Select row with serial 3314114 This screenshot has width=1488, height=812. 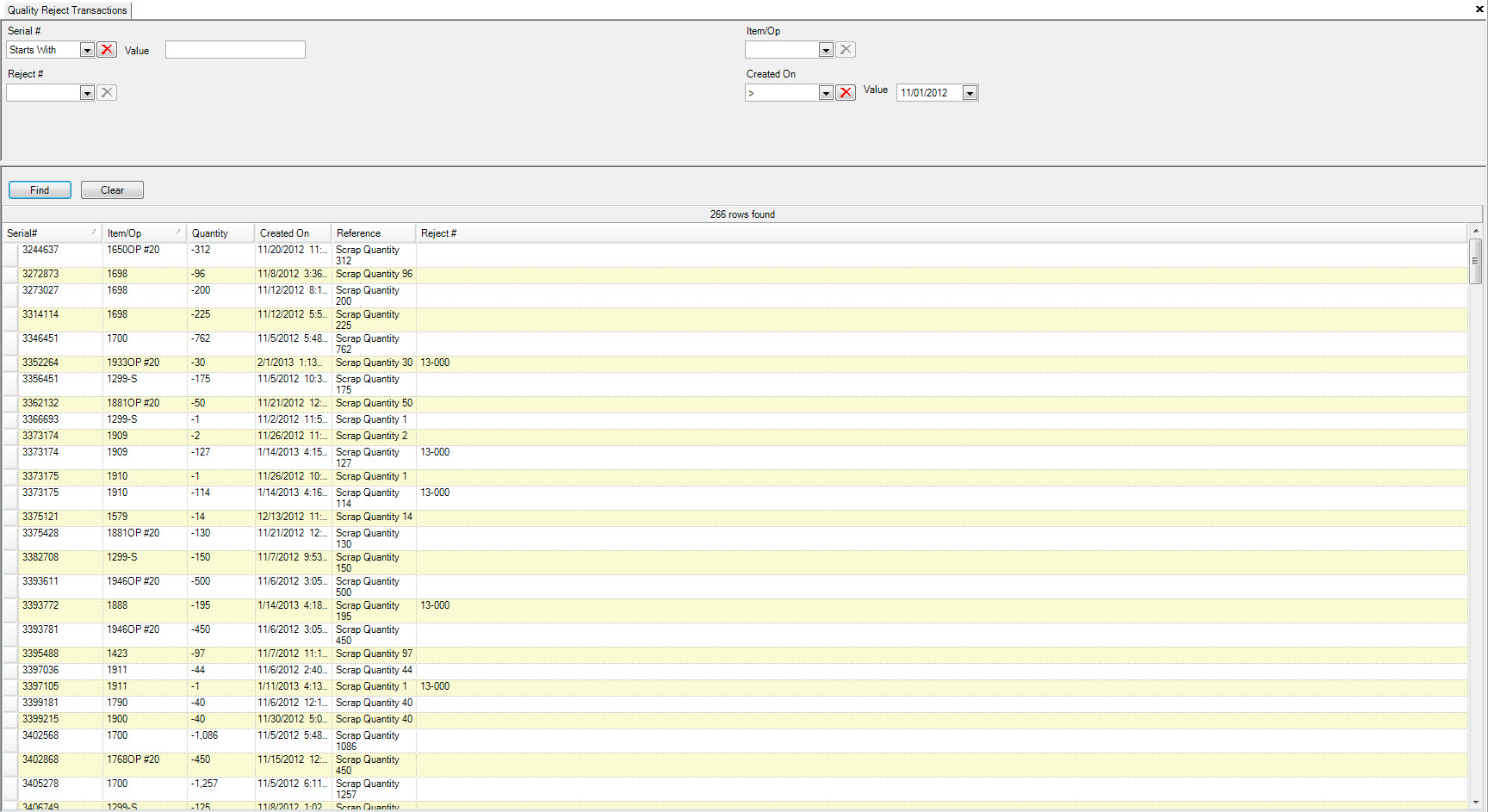coord(735,319)
